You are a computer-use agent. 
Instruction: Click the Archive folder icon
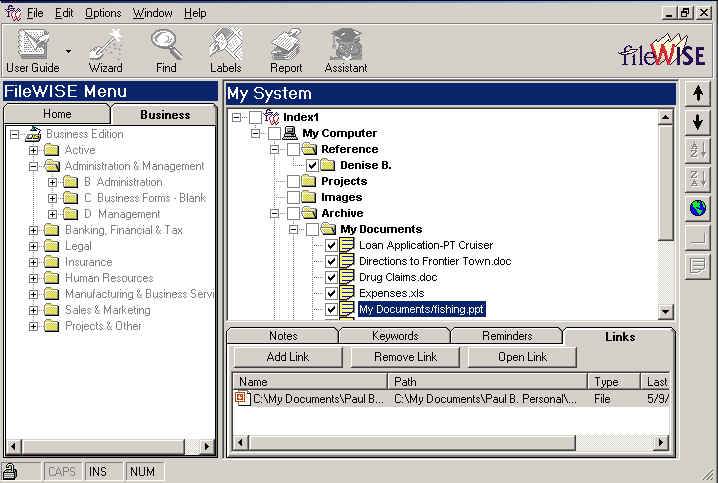click(x=310, y=213)
